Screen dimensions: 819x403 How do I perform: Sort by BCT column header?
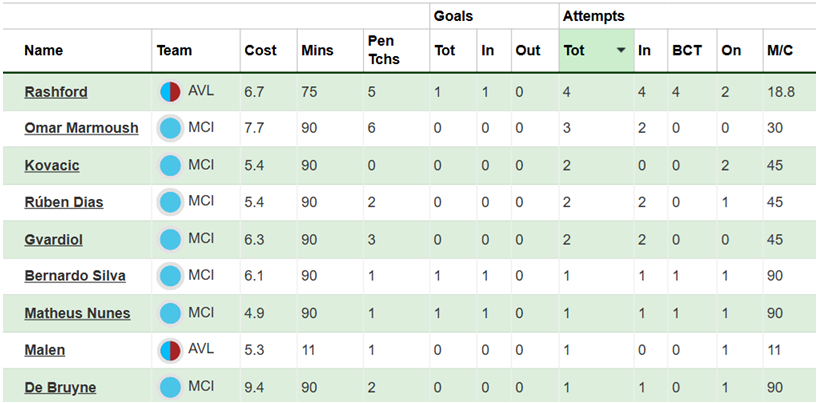(687, 51)
